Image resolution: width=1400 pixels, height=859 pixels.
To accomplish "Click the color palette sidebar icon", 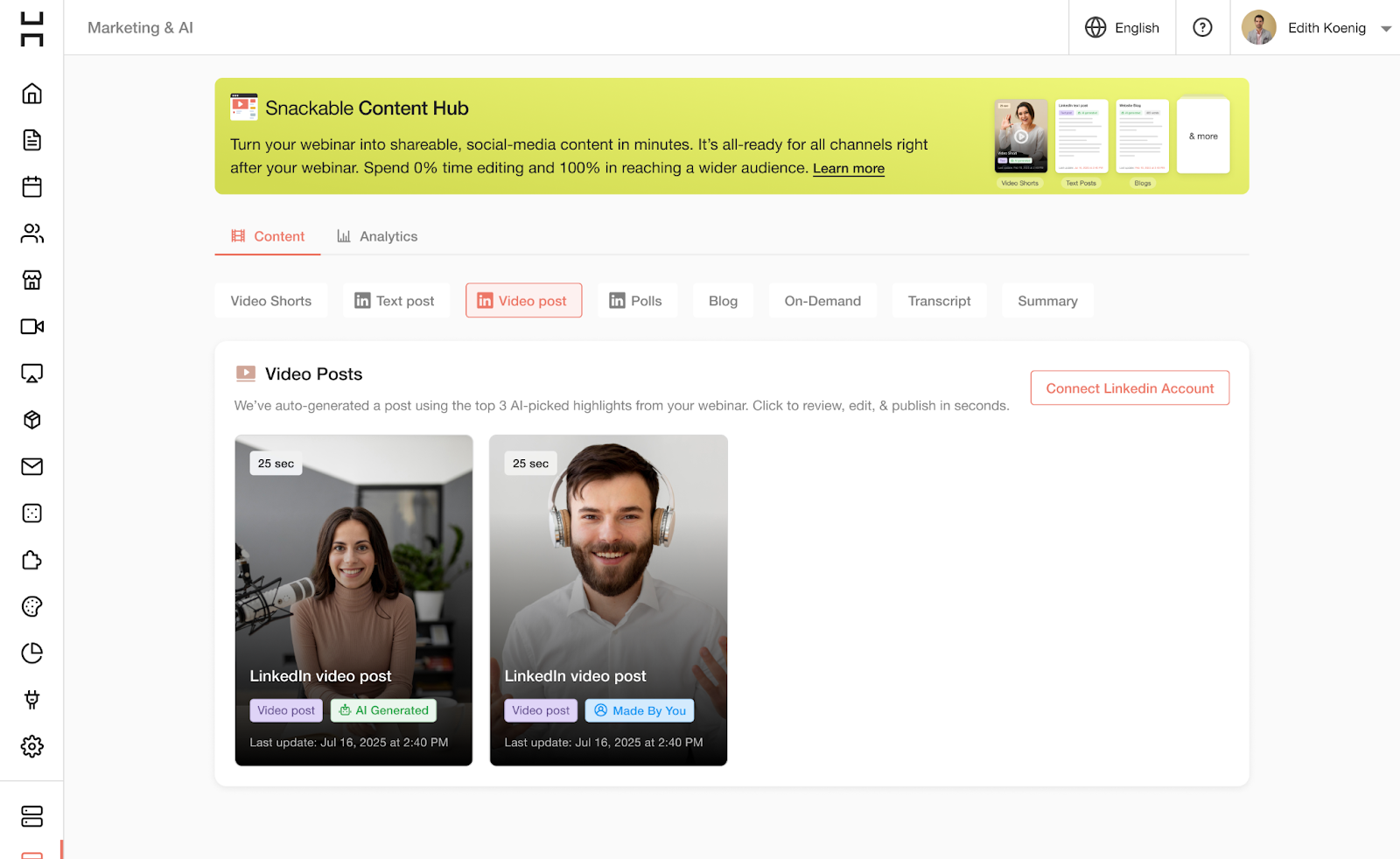I will pyautogui.click(x=31, y=606).
